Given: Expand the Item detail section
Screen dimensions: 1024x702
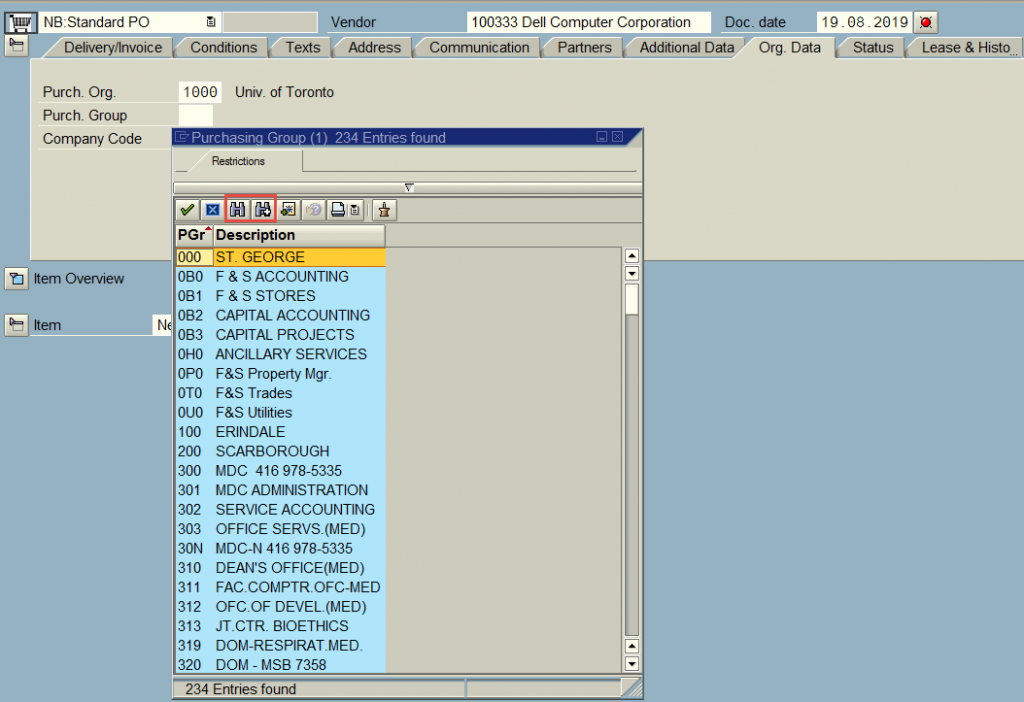Looking at the screenshot, I should click(x=16, y=325).
